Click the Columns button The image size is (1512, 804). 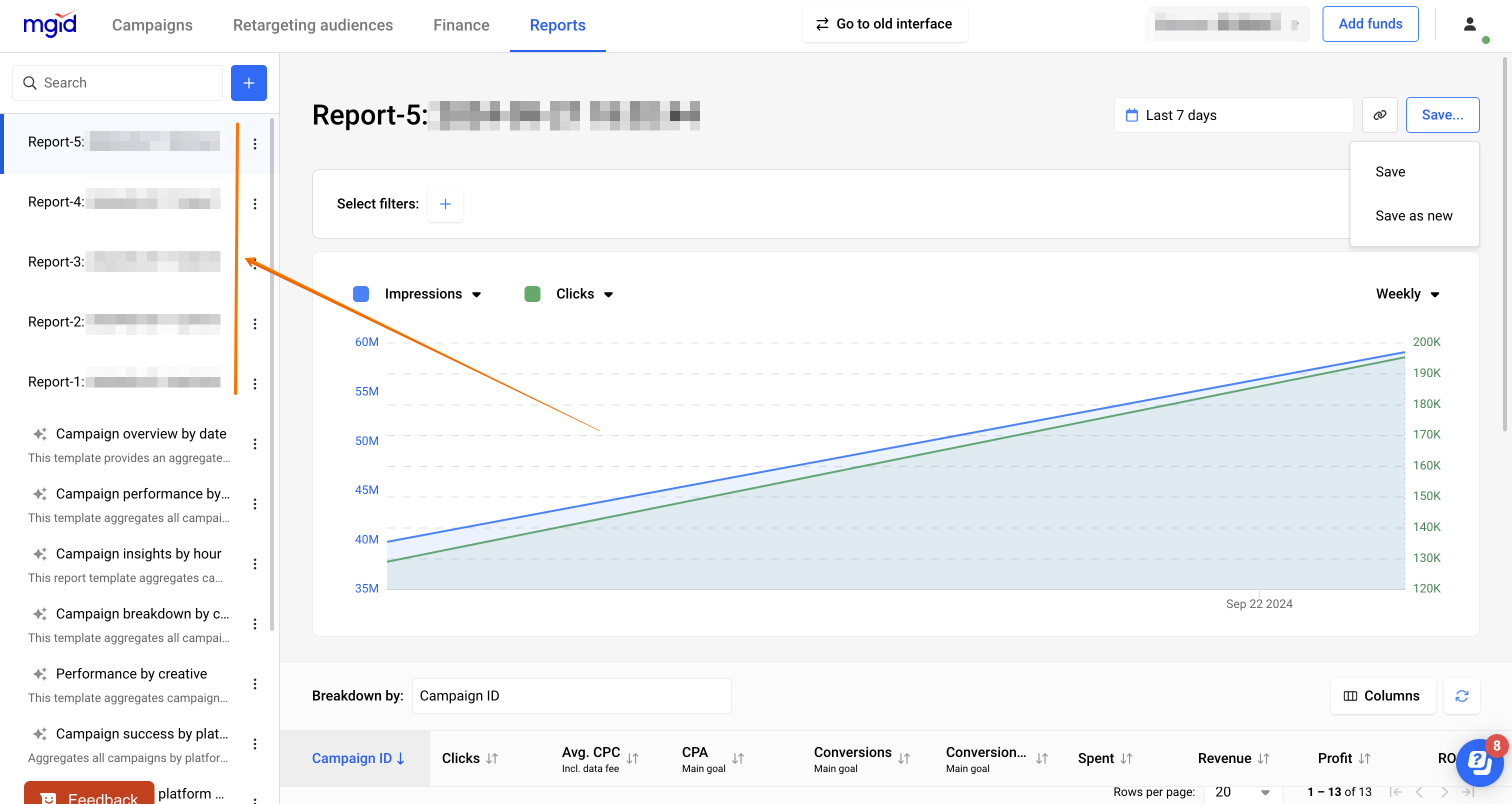1381,695
